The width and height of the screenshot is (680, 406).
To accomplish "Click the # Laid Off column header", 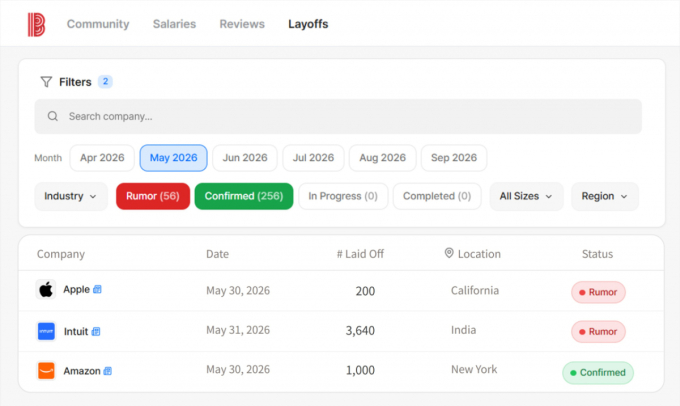I will 360,254.
